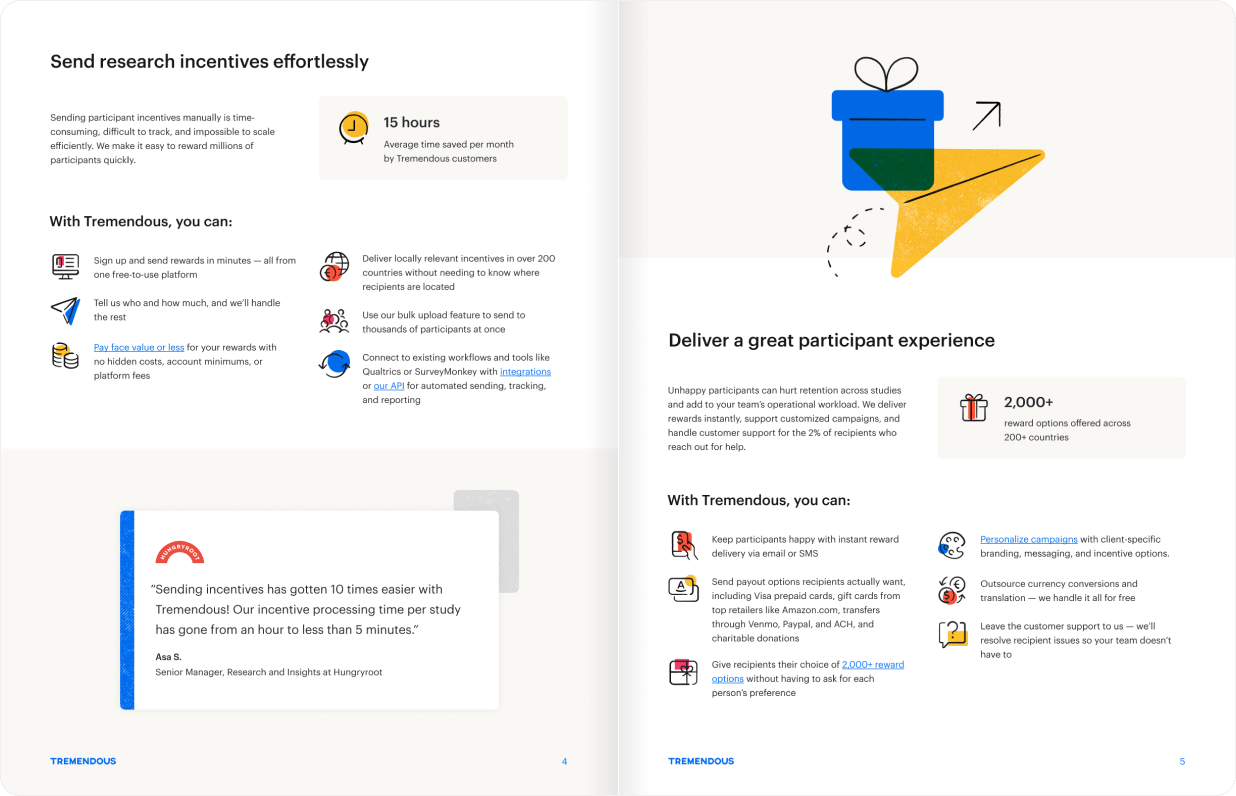Click the question mark chat support icon
The height and width of the screenshot is (796, 1236).
tap(952, 634)
